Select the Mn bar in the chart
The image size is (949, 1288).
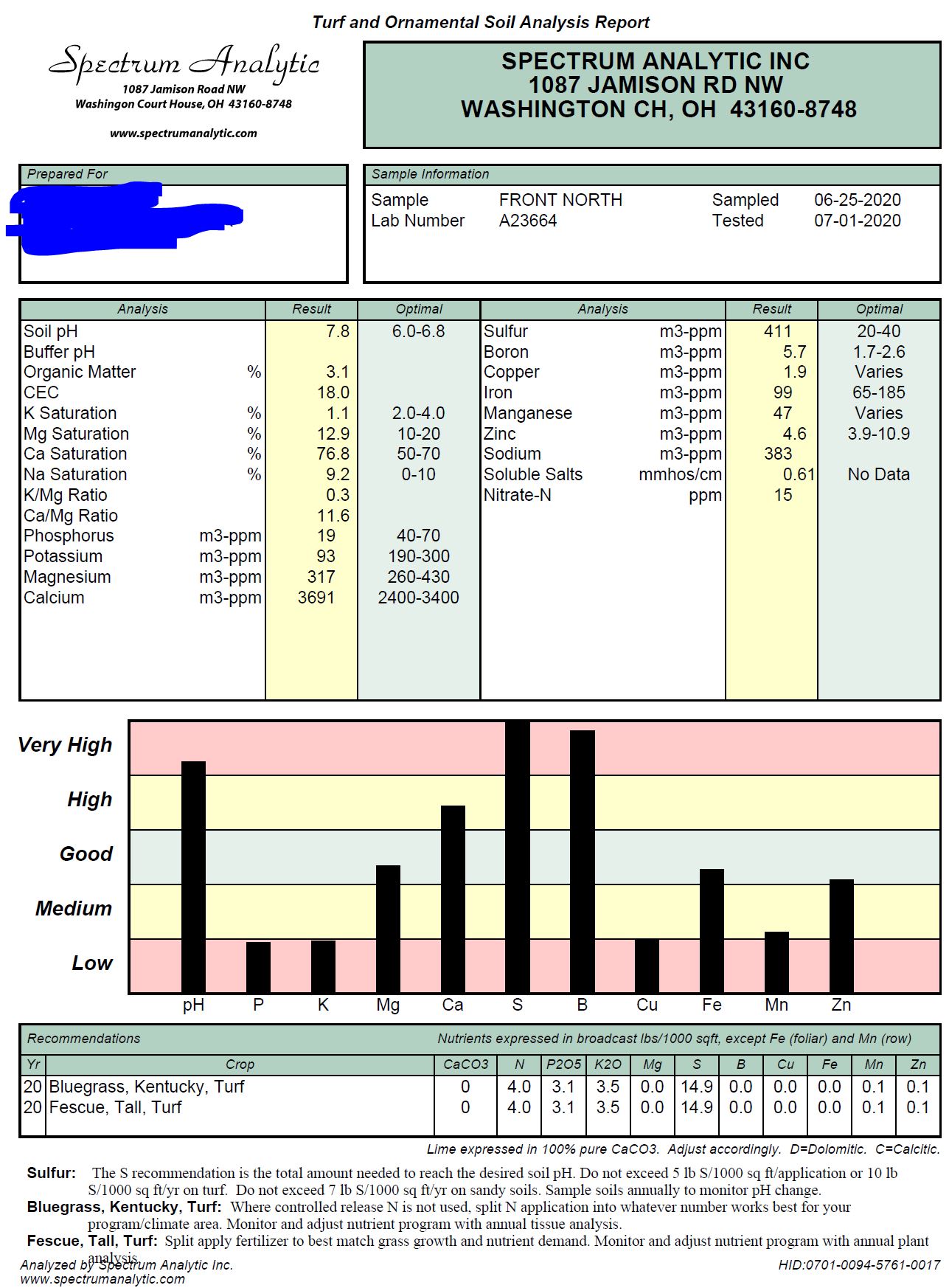776,962
